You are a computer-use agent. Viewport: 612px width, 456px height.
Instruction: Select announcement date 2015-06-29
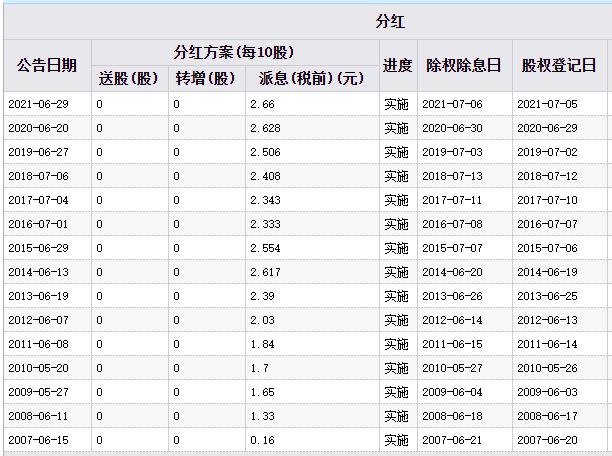[38, 248]
